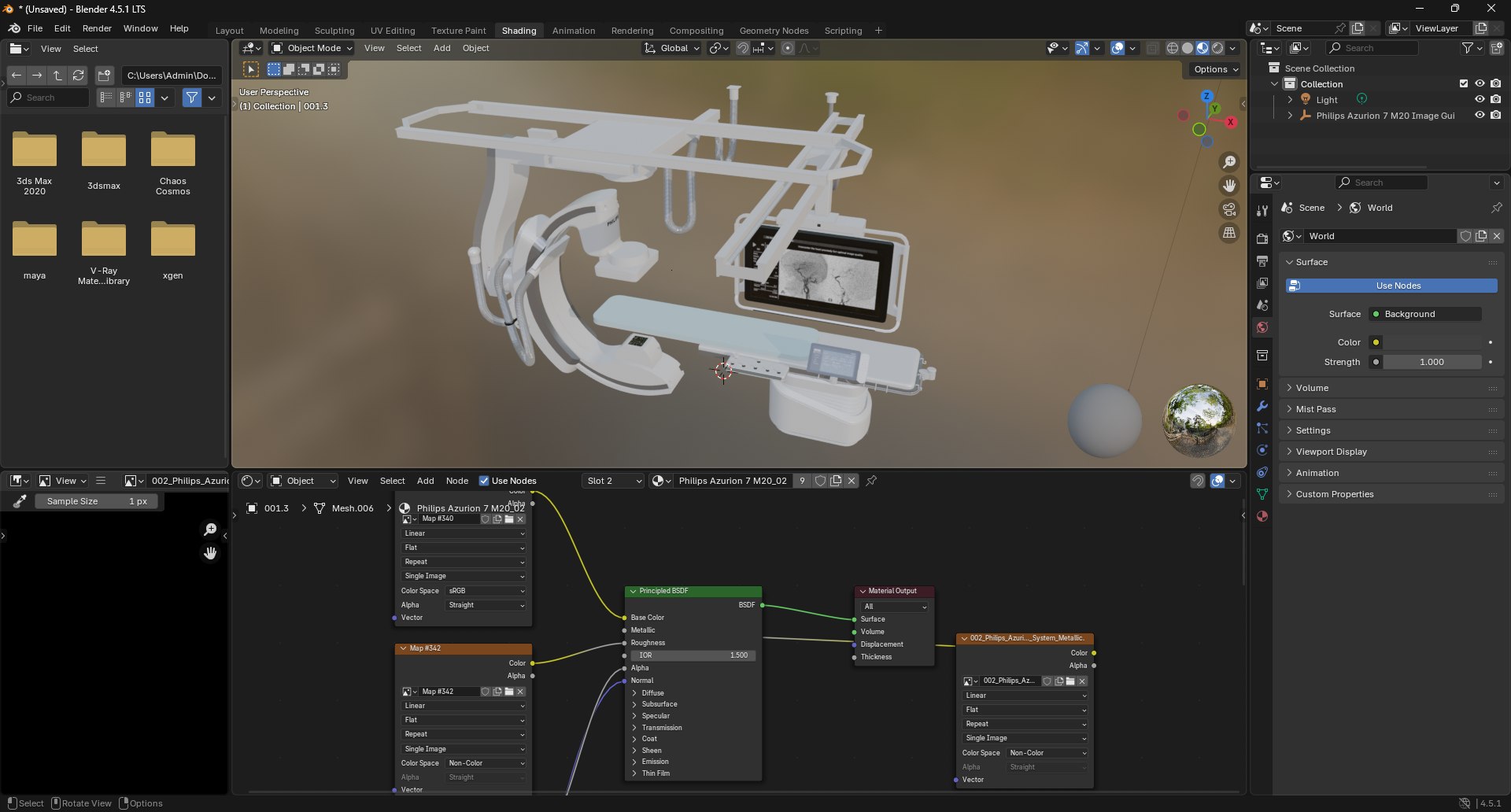
Task: Select solid viewport shading
Action: [1188, 48]
